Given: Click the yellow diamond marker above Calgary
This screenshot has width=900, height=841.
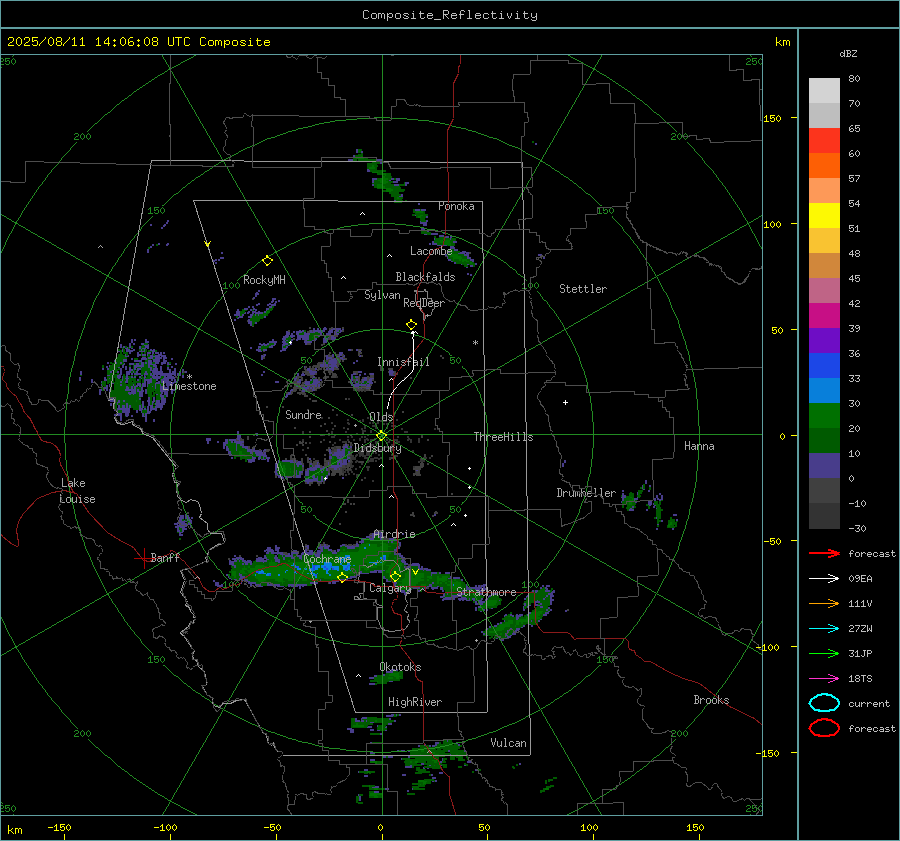Looking at the screenshot, I should (395, 576).
